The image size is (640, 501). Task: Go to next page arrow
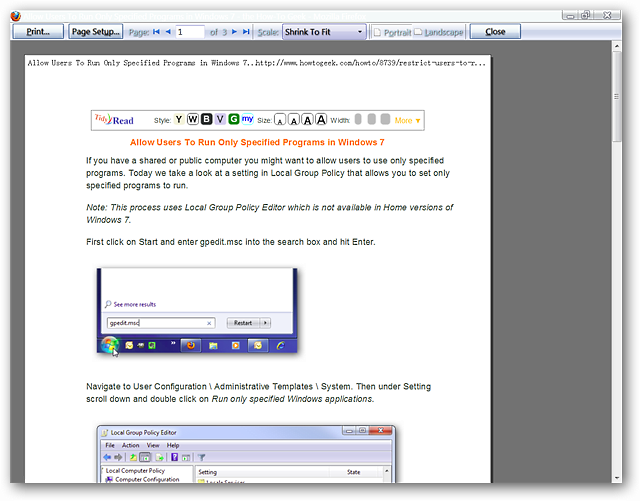234,32
